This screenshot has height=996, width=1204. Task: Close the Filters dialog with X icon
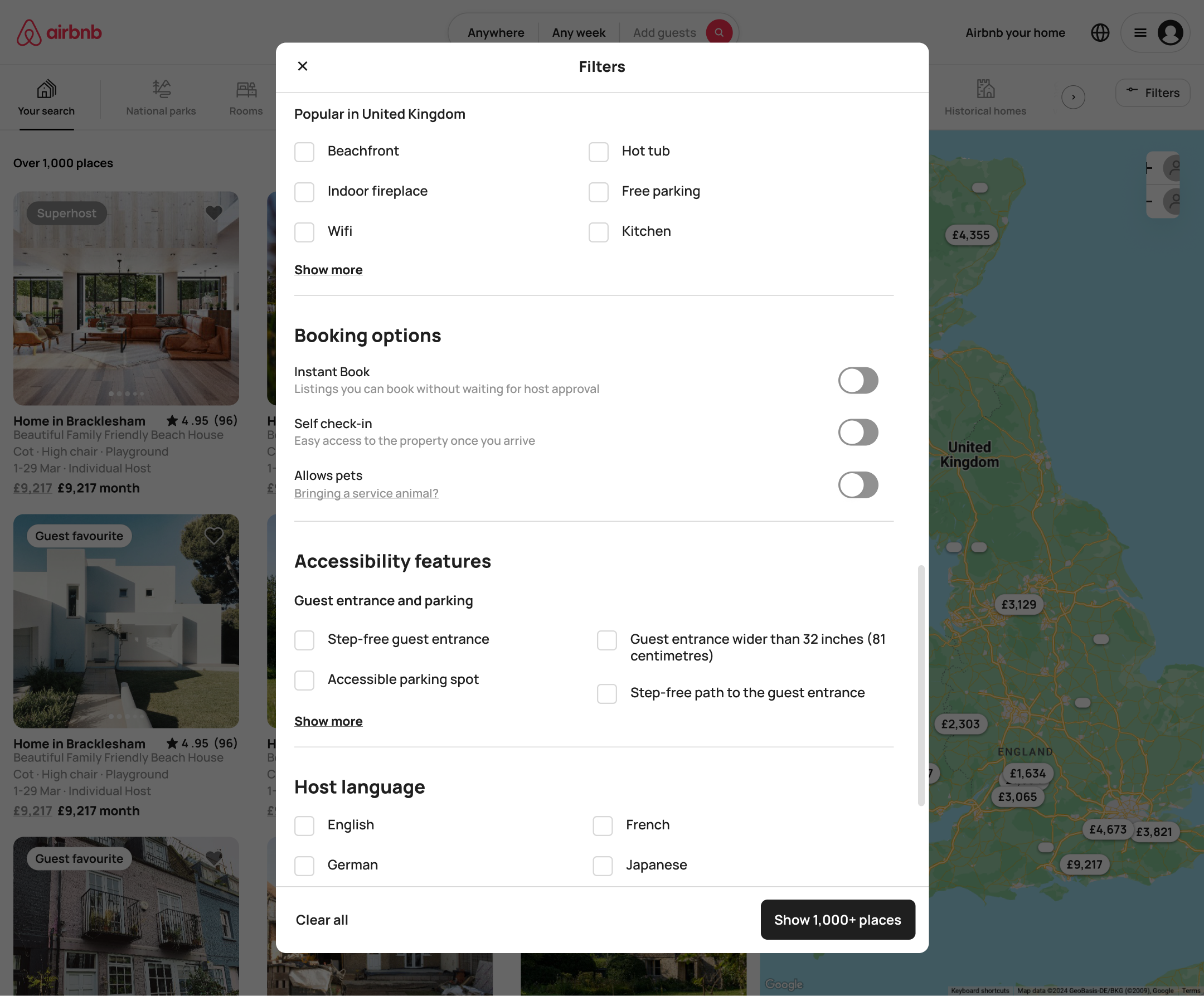tap(303, 66)
